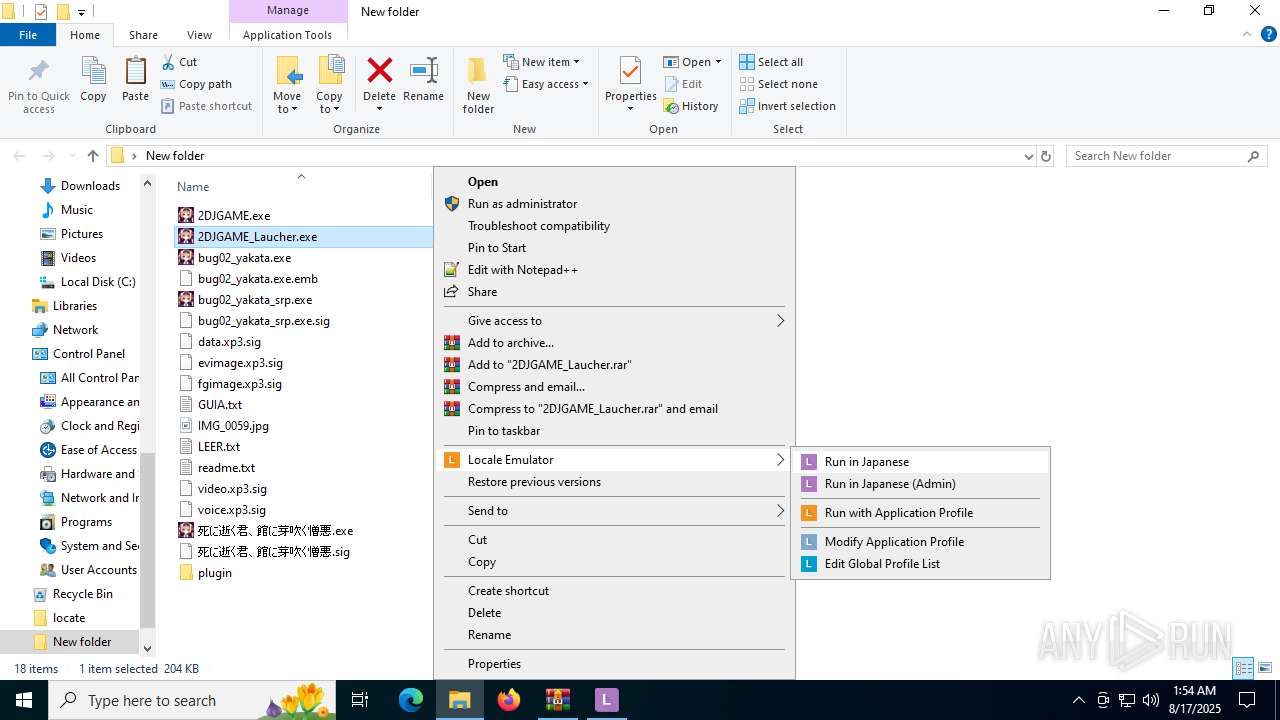Expand the Open dropdown in ribbon
Viewport: 1280px width, 720px height.
[718, 62]
